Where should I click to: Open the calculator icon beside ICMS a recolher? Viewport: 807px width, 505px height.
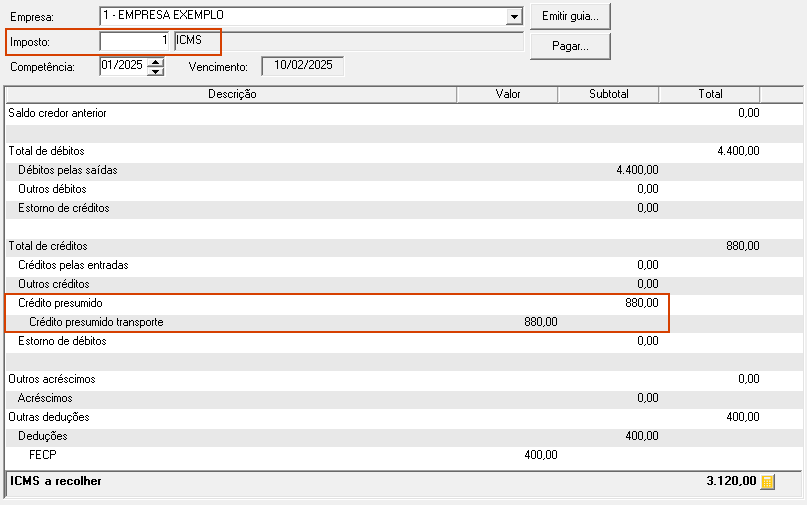click(x=767, y=482)
